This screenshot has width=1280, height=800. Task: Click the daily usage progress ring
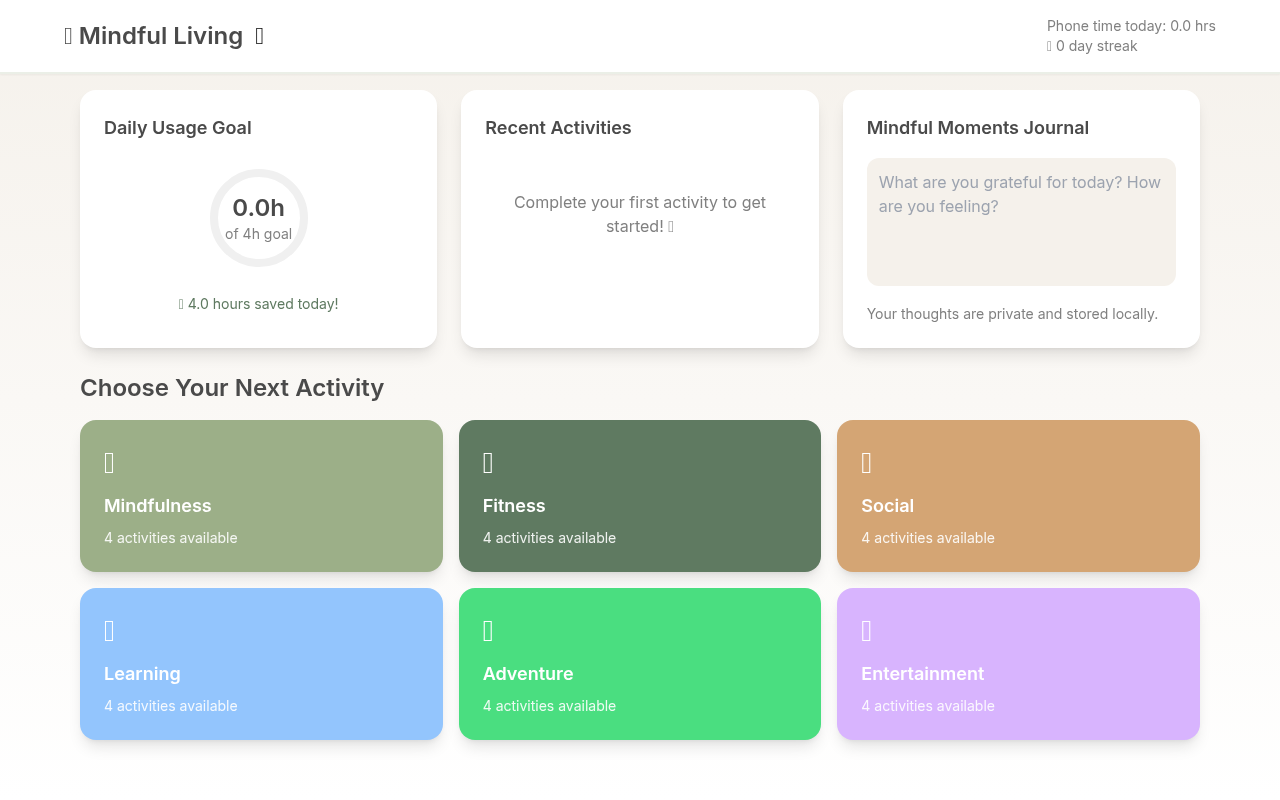[259, 218]
